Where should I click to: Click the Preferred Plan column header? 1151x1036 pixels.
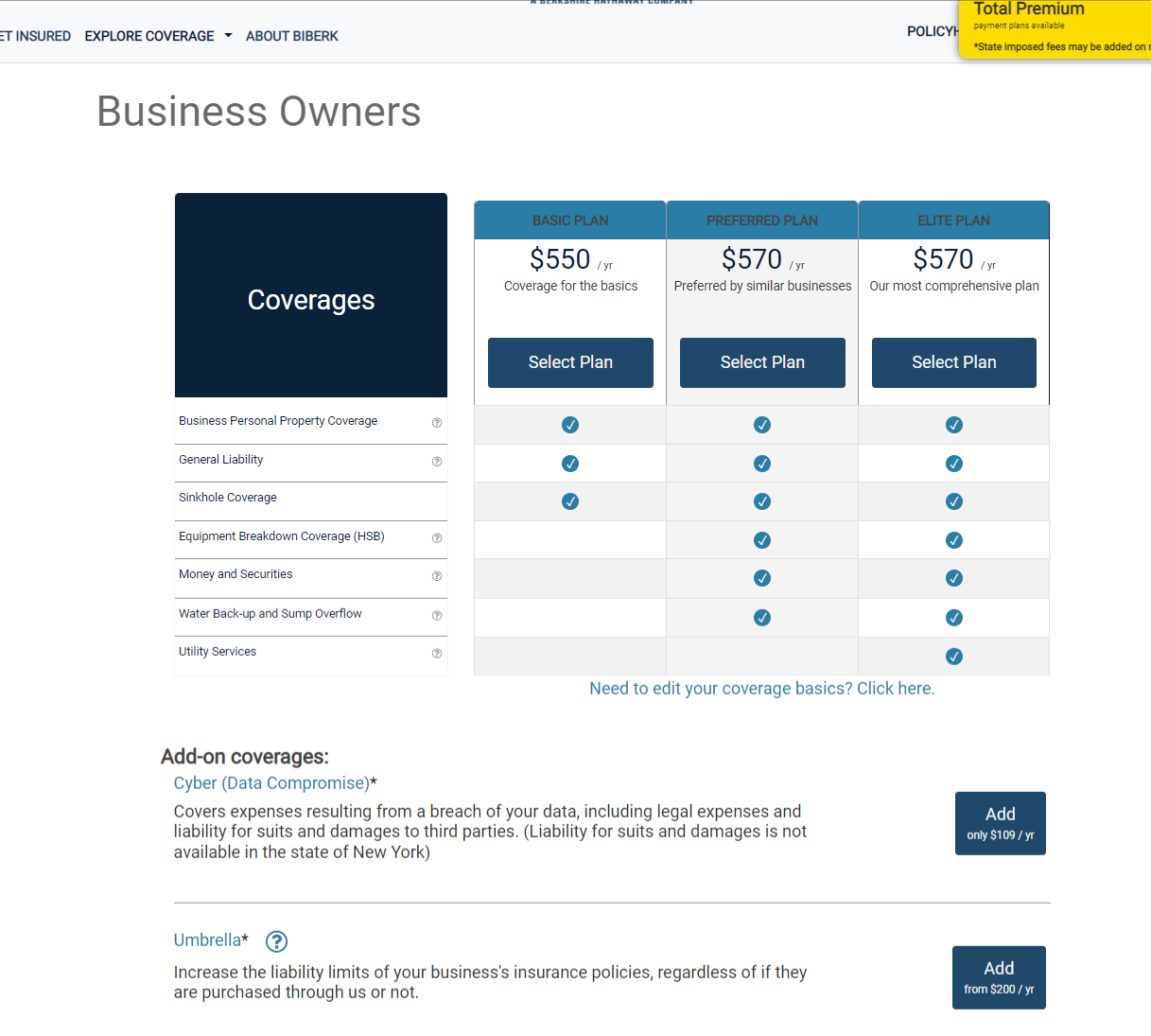click(x=762, y=220)
